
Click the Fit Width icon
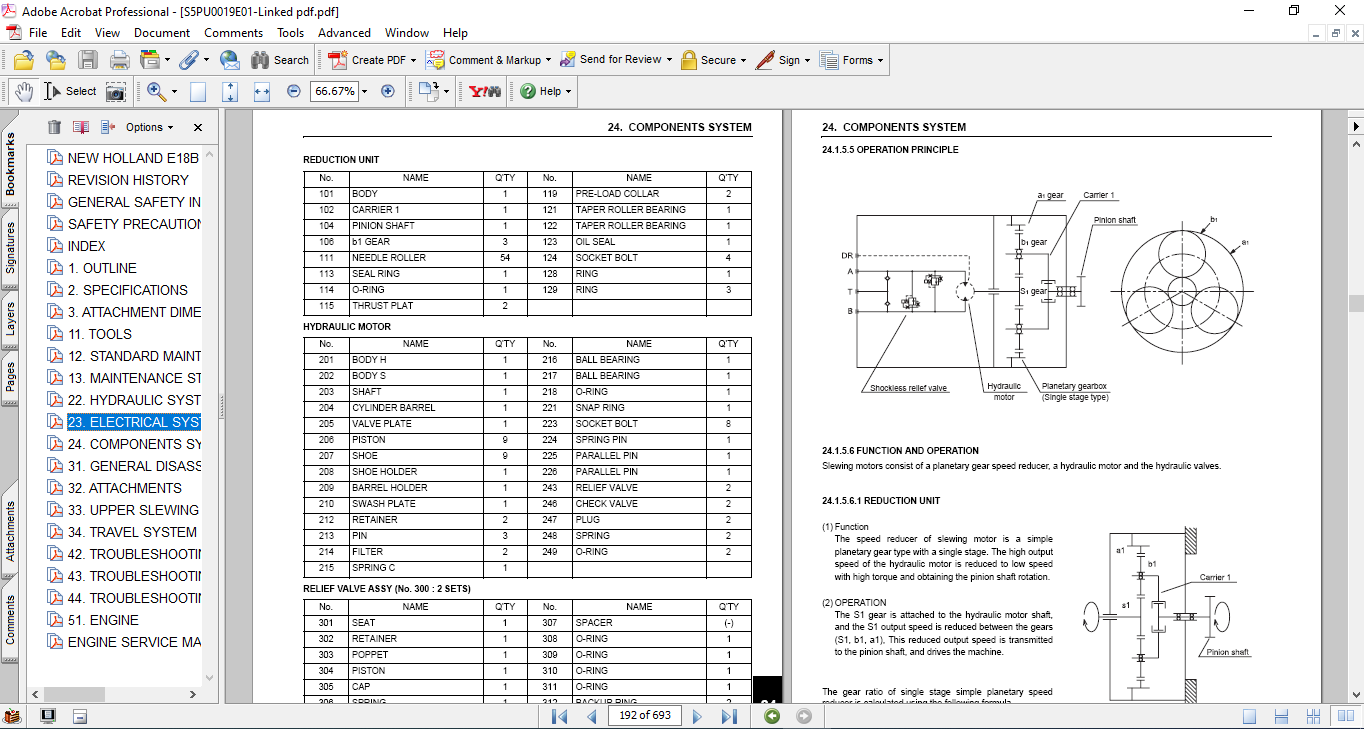pyautogui.click(x=262, y=91)
